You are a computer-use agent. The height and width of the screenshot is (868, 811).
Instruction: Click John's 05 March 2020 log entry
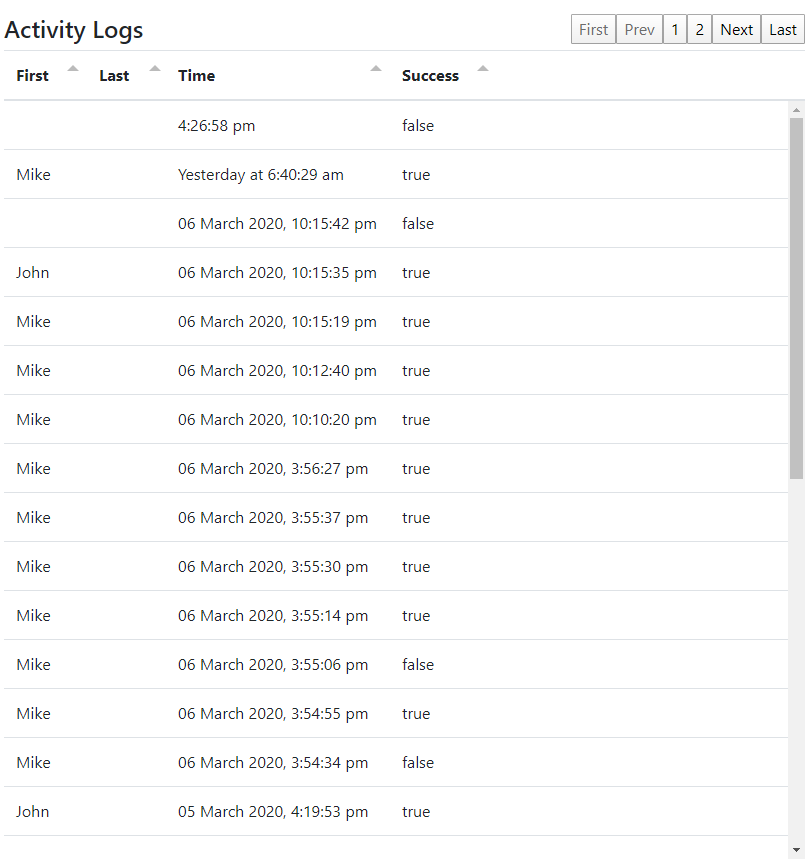pos(272,812)
